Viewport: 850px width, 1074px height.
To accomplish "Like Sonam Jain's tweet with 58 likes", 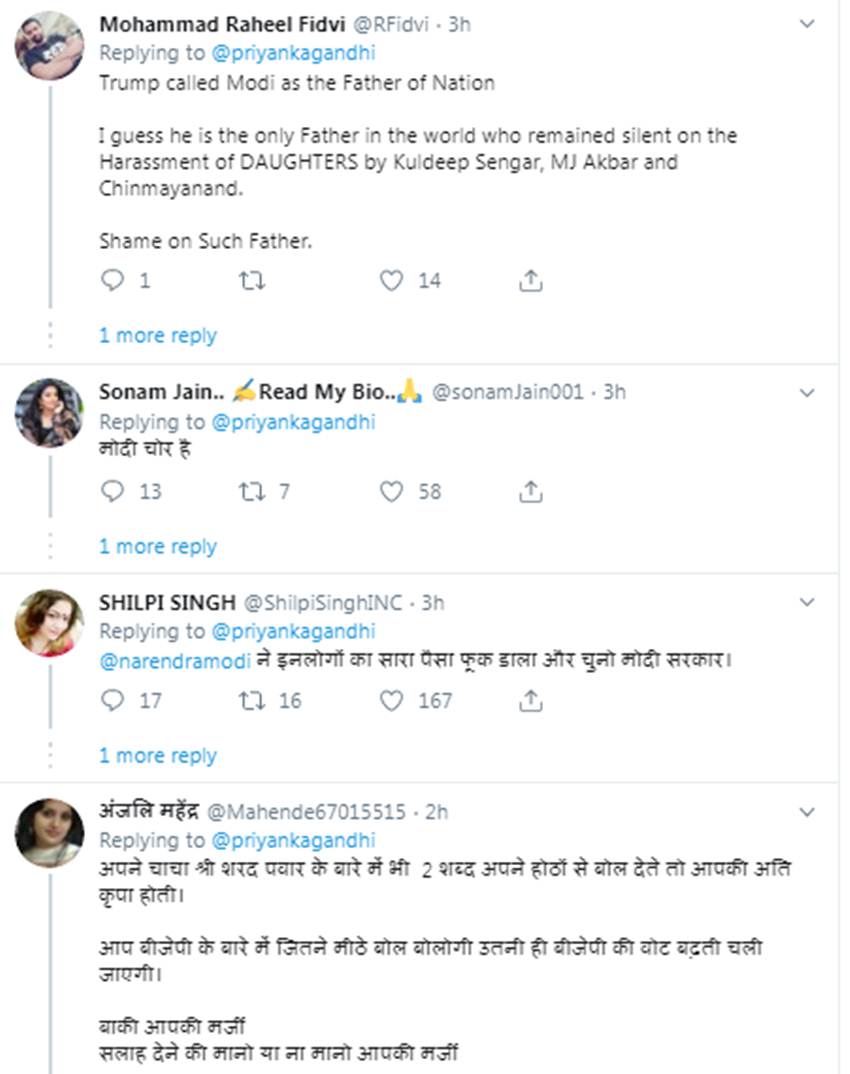I will (x=391, y=491).
